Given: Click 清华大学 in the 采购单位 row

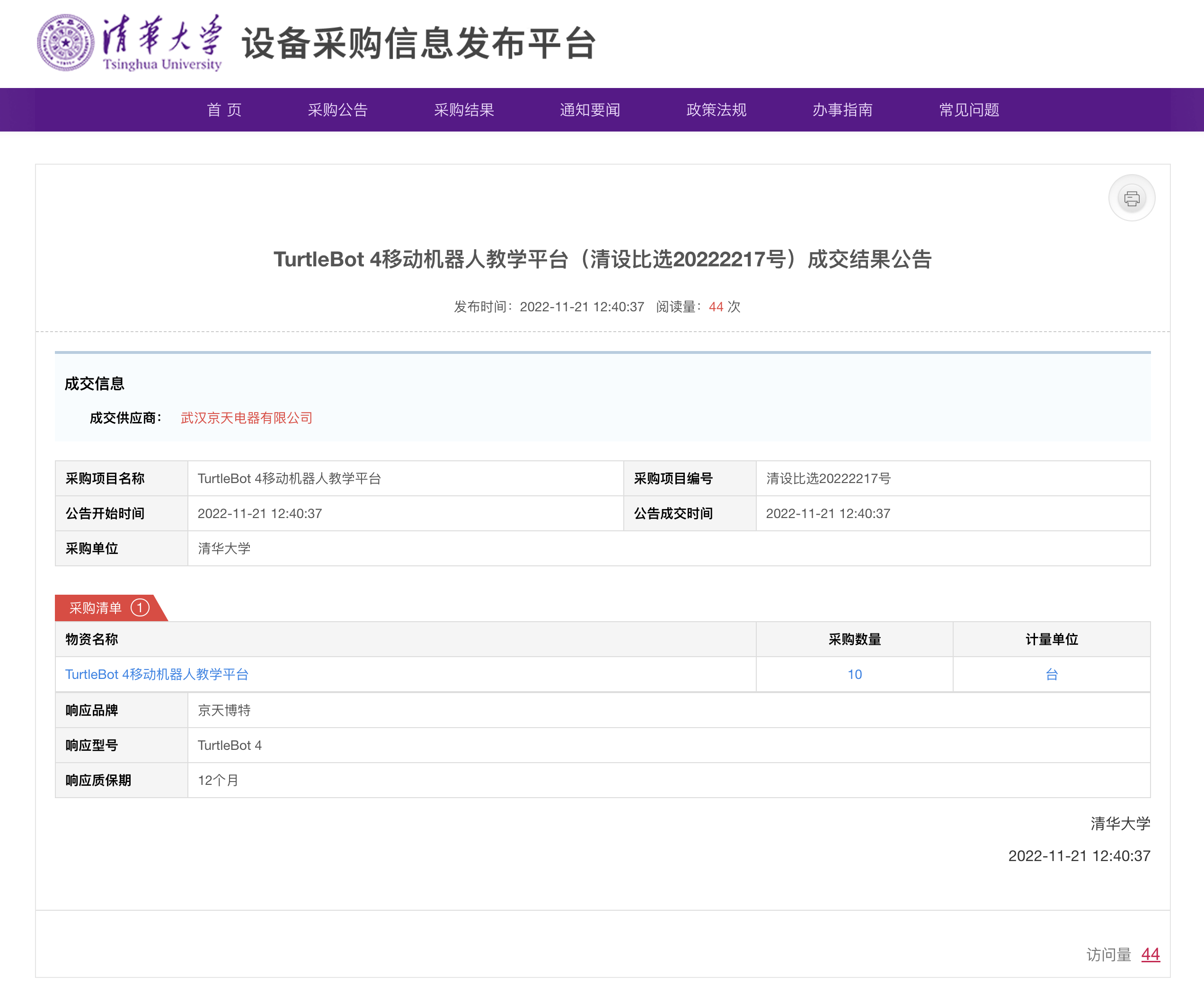Looking at the screenshot, I should 224,549.
